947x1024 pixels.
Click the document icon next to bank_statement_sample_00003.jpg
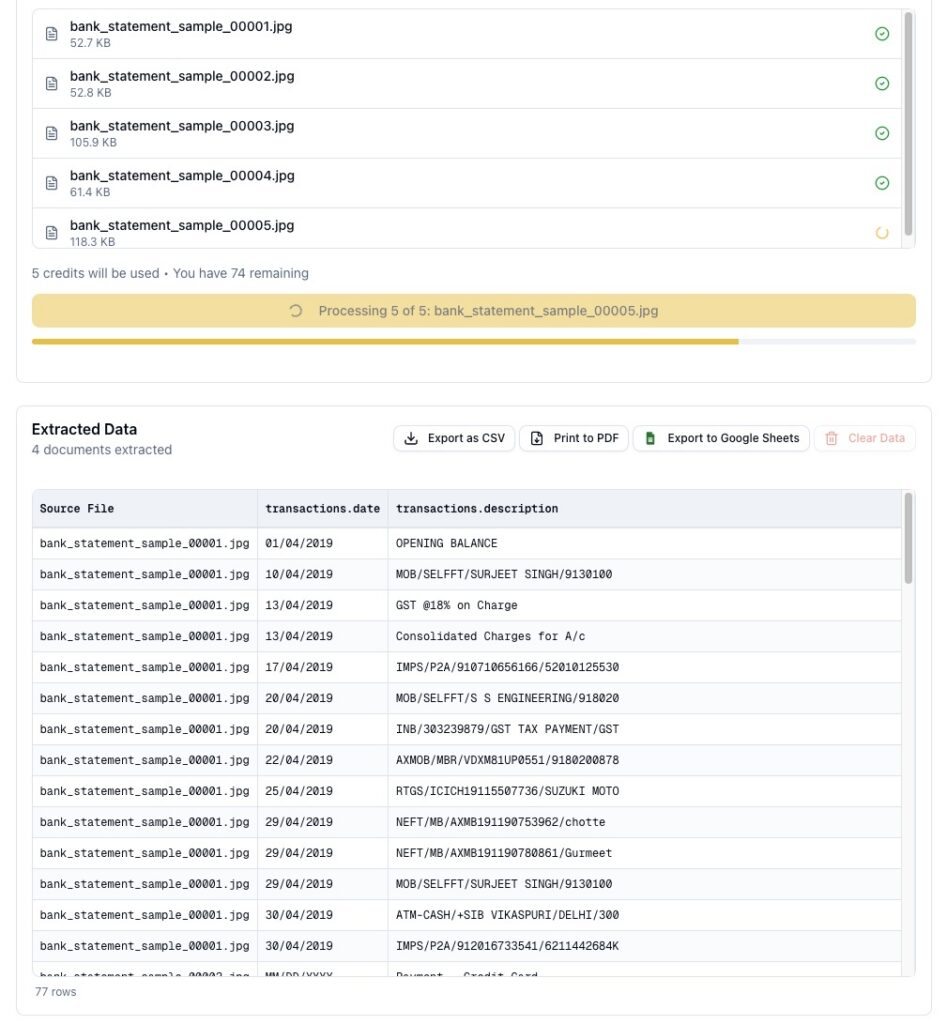tap(52, 133)
